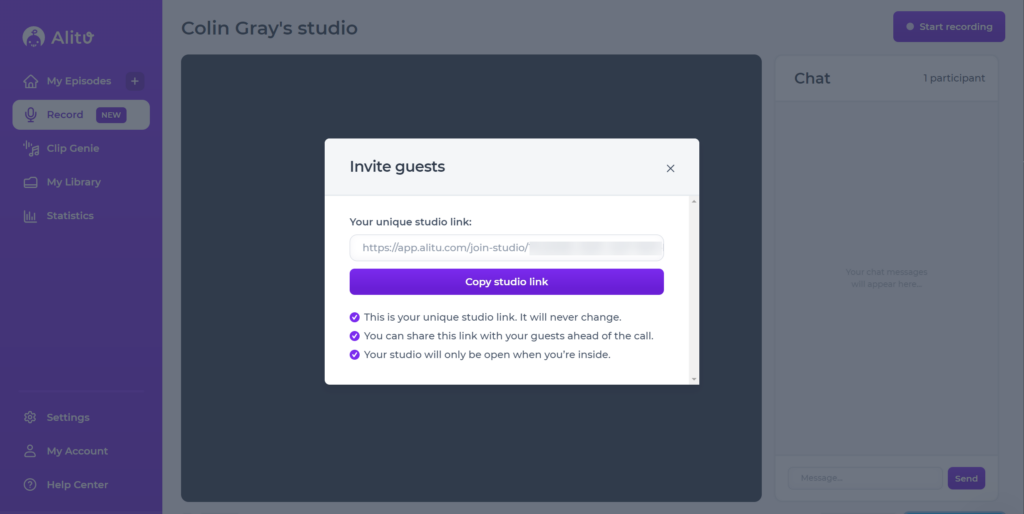The image size is (1024, 514).
Task: Send the chat message
Action: (966, 479)
